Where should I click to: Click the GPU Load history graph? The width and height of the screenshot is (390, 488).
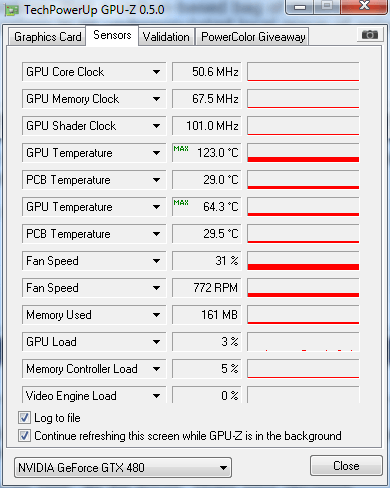tap(303, 342)
